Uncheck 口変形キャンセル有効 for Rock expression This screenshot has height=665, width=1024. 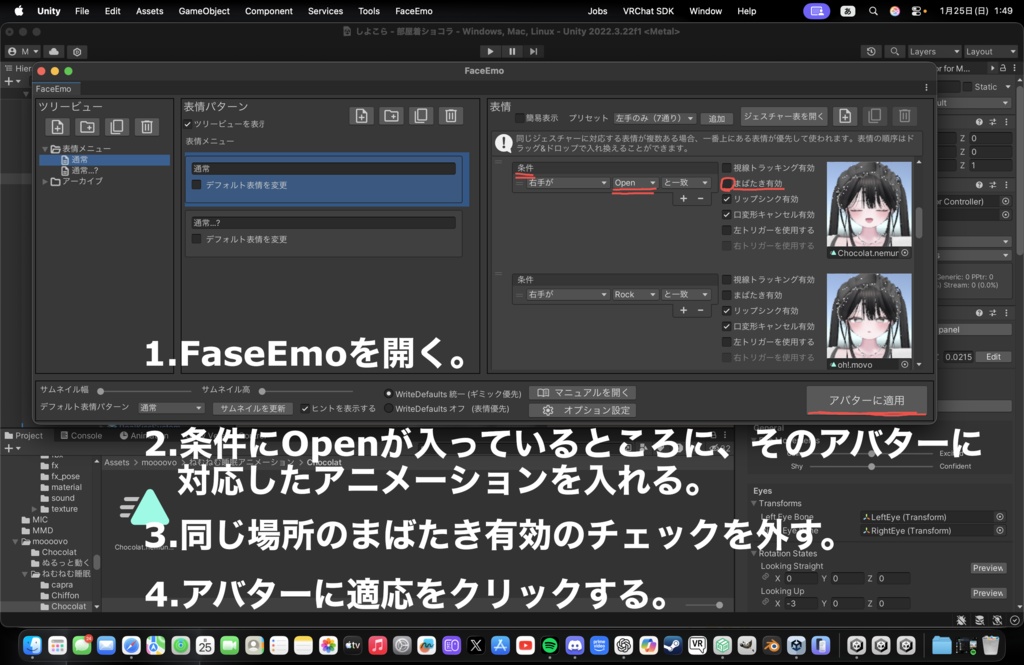(x=726, y=326)
